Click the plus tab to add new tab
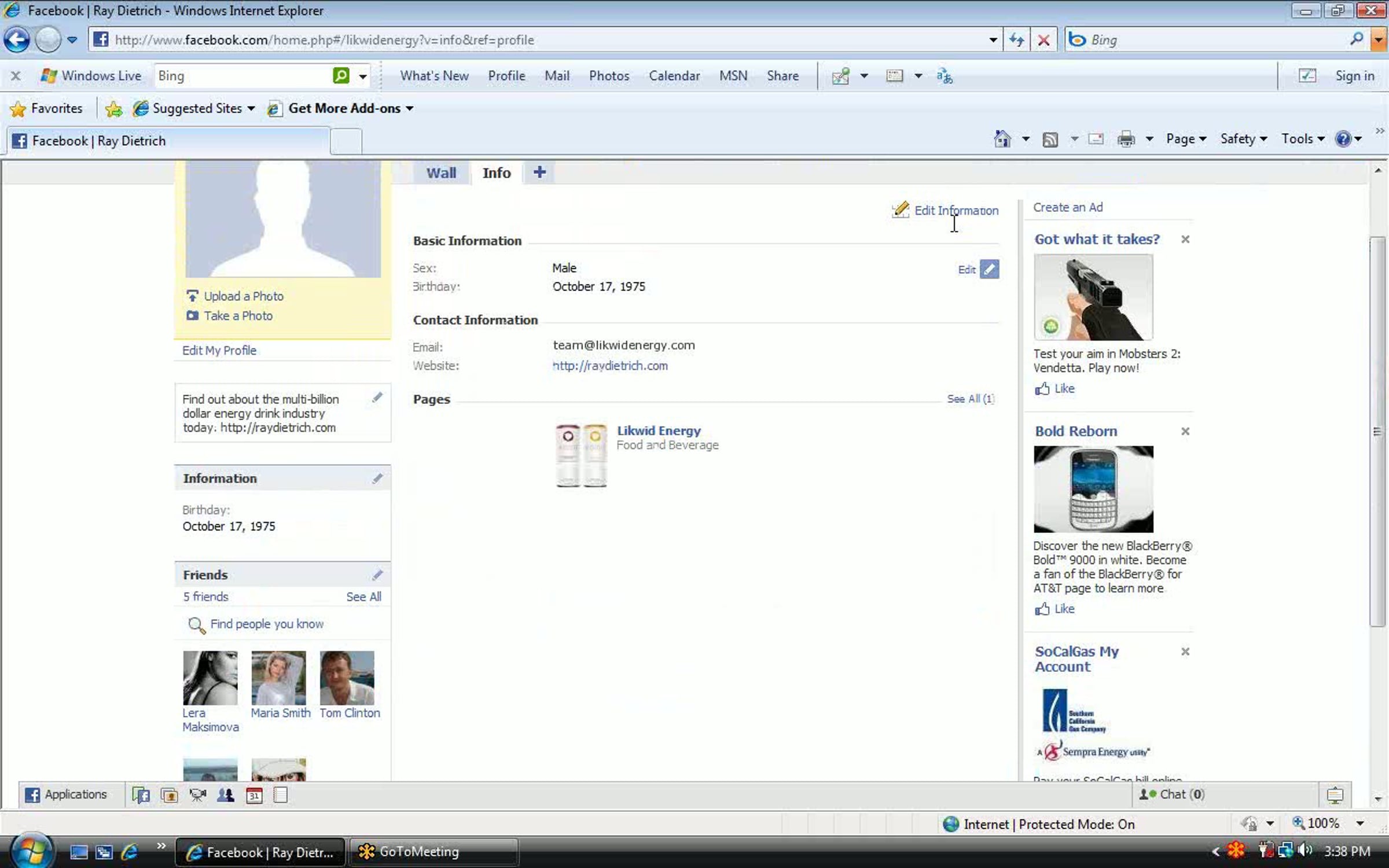 [539, 172]
